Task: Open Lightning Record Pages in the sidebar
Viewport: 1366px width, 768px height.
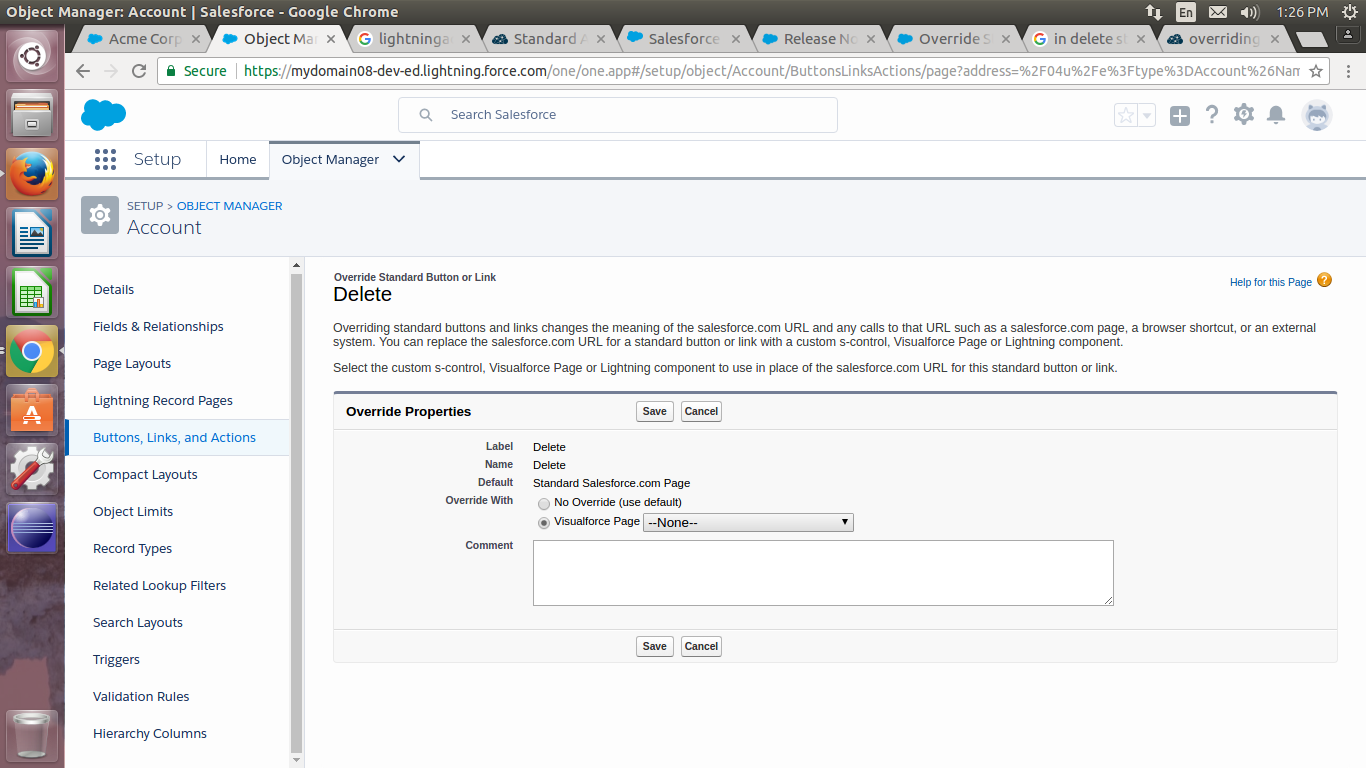Action: tap(163, 401)
